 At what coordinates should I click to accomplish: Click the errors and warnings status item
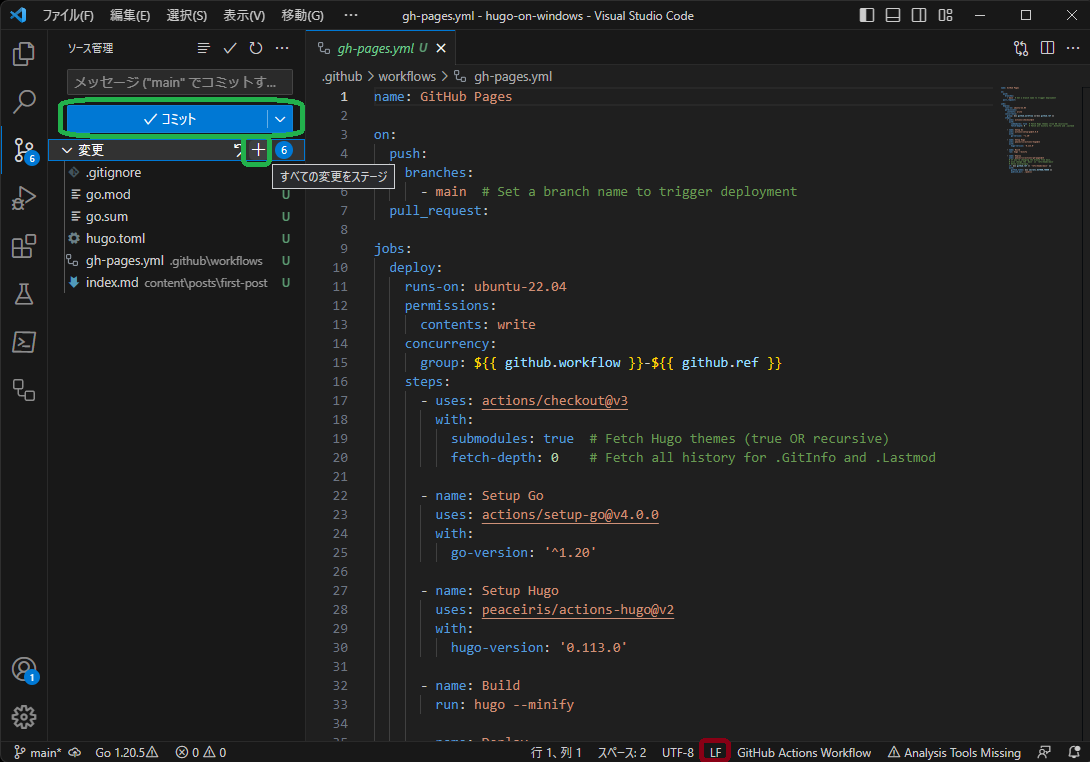point(201,752)
